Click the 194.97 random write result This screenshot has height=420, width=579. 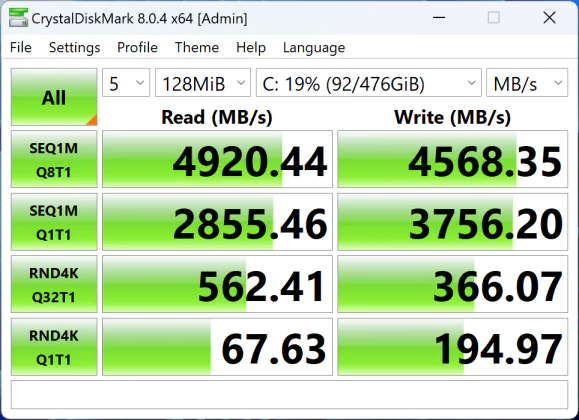point(452,347)
